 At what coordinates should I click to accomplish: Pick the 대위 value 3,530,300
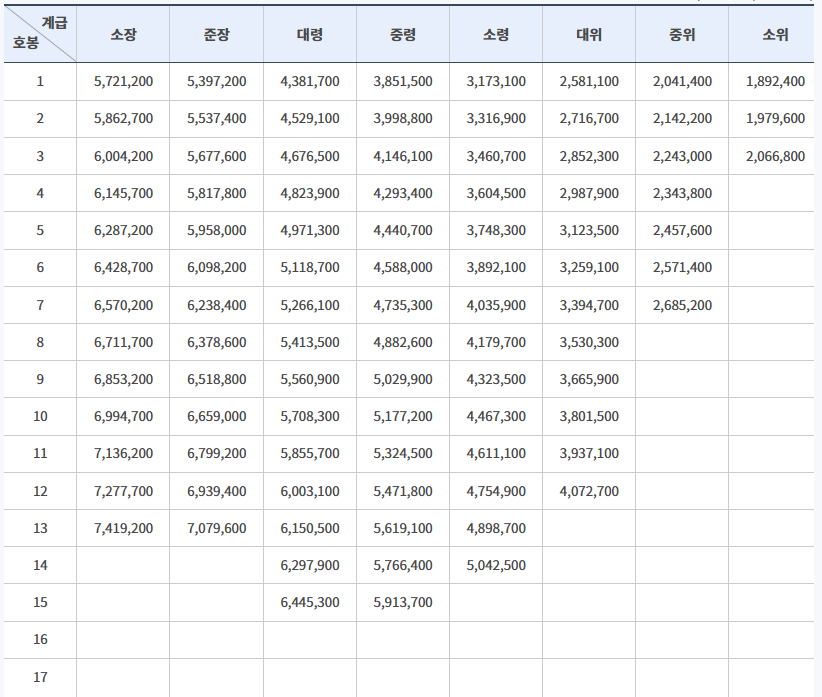pos(589,342)
